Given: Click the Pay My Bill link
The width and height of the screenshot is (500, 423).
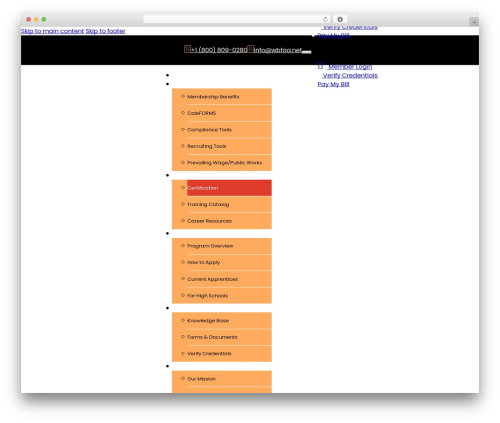Looking at the screenshot, I should pyautogui.click(x=333, y=84).
